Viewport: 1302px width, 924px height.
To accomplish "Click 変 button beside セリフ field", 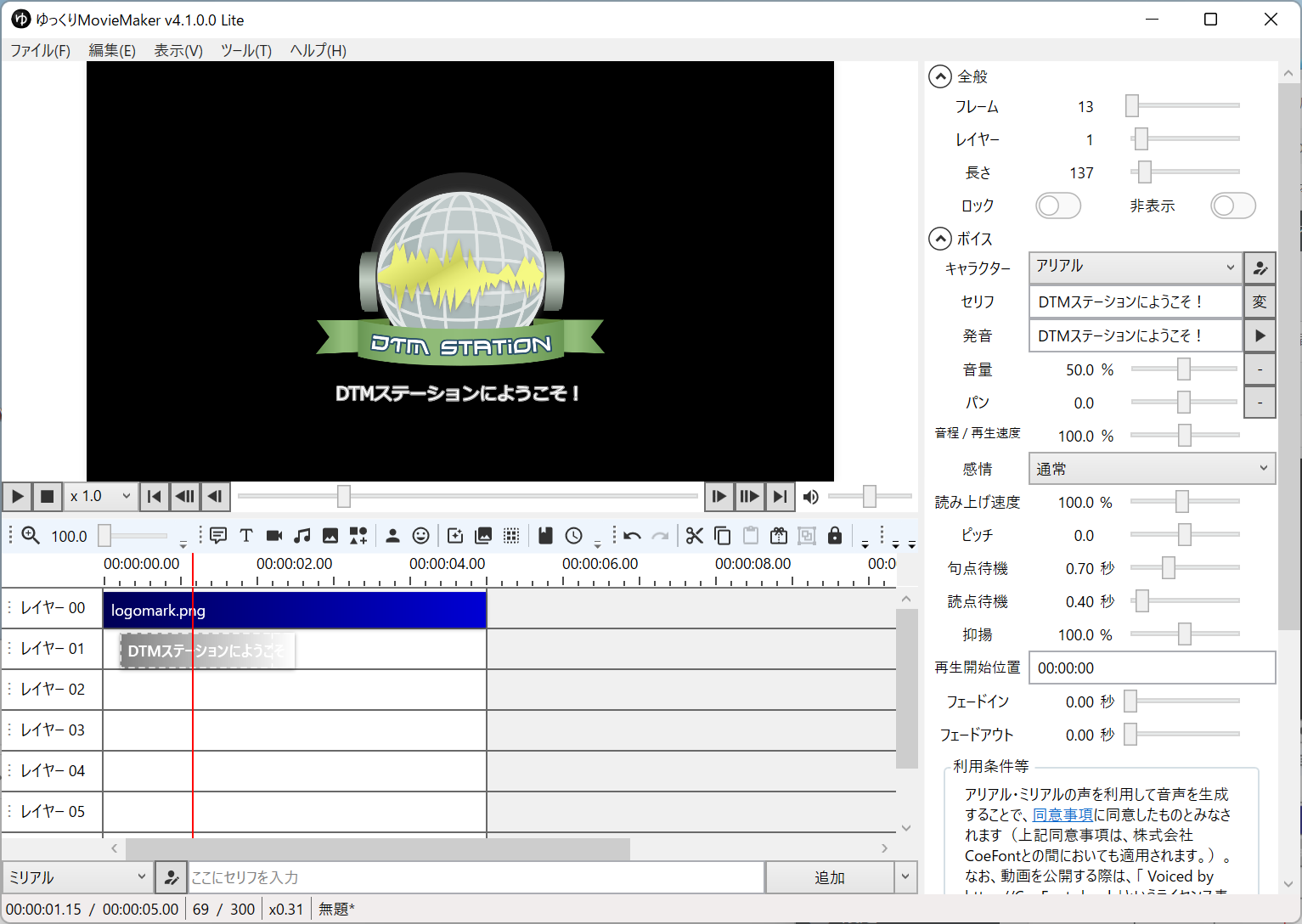I will [1260, 301].
